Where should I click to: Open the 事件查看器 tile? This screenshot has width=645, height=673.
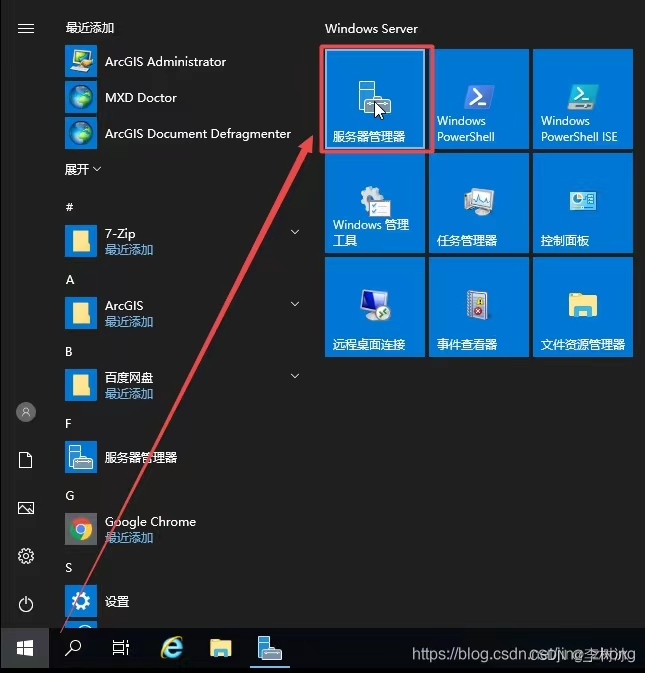pos(479,307)
